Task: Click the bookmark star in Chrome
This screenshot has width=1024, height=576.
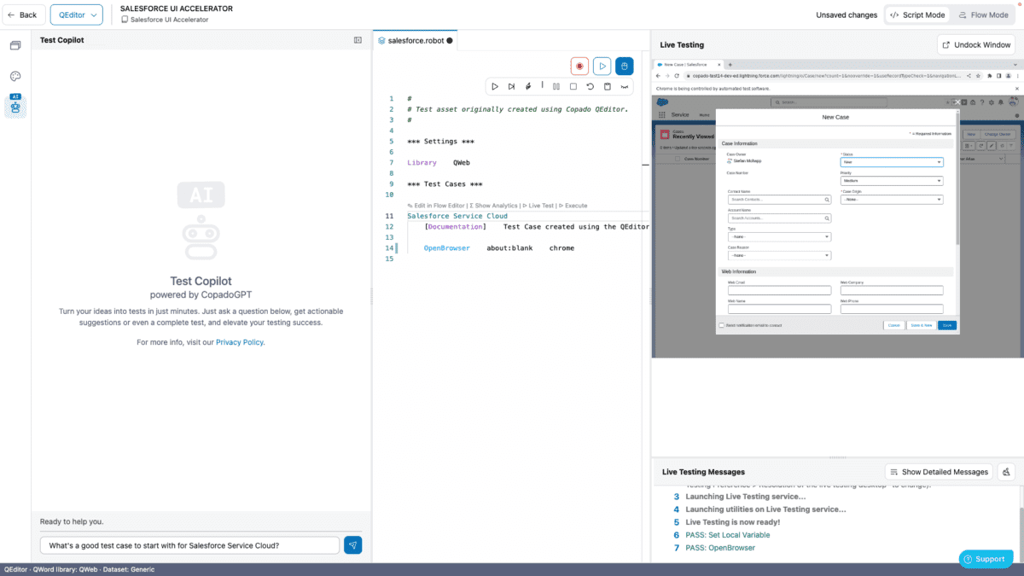Action: click(978, 76)
